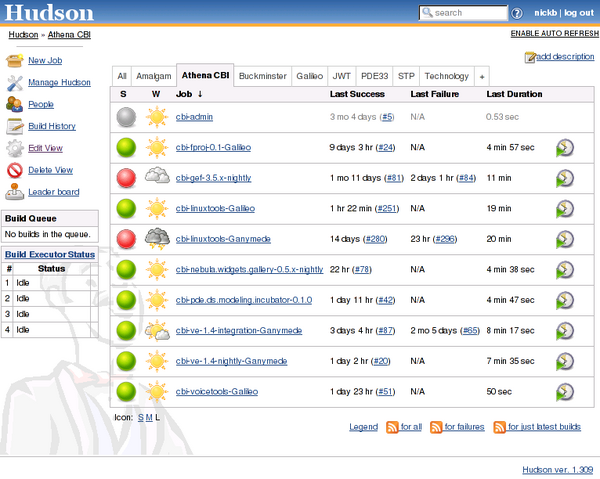Click the New Job icon in sidebar
Screen dimensions: 600x479
[x=14, y=61]
